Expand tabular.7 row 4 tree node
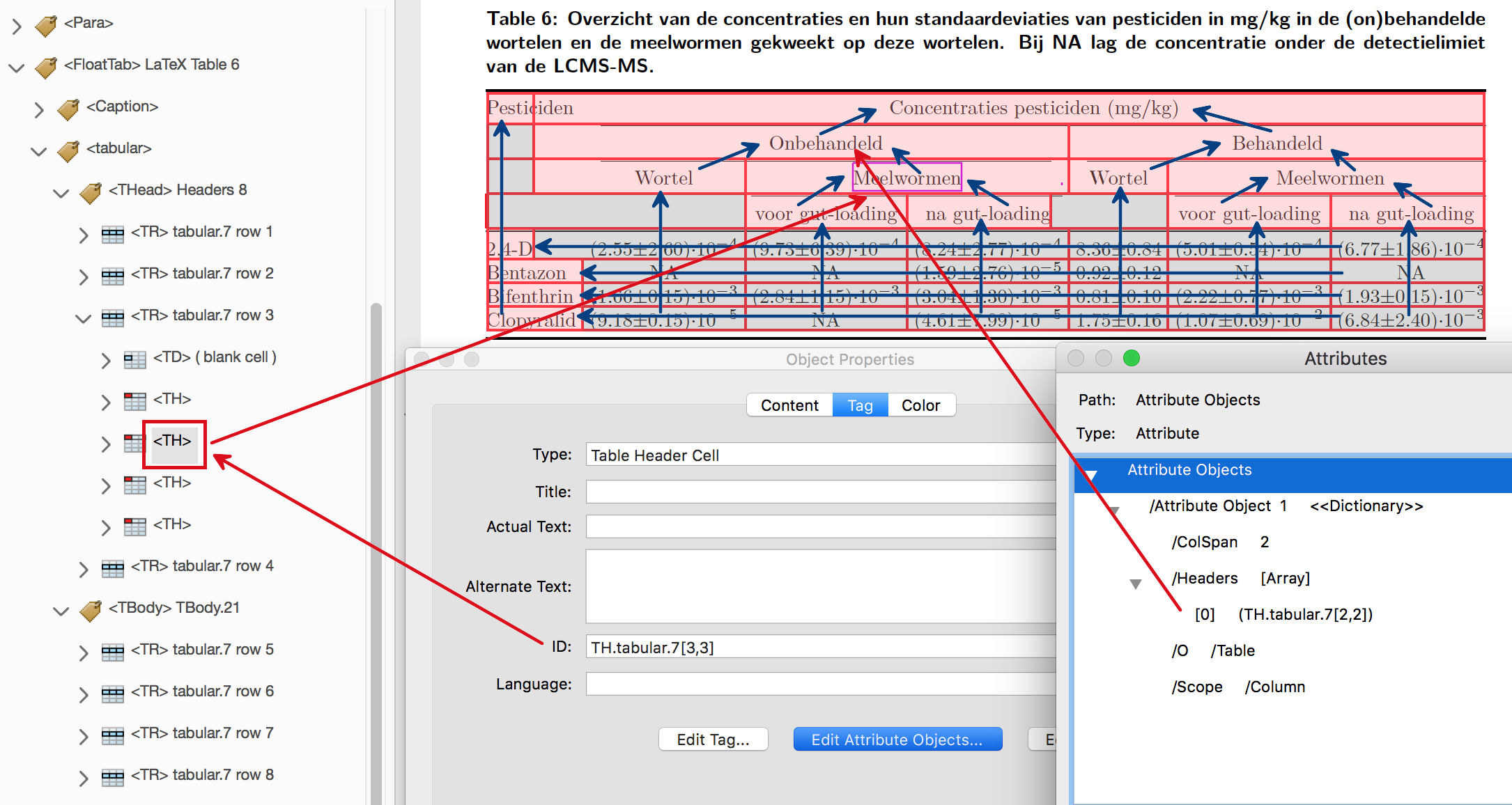Viewport: 1512px width, 805px height. 84,569
